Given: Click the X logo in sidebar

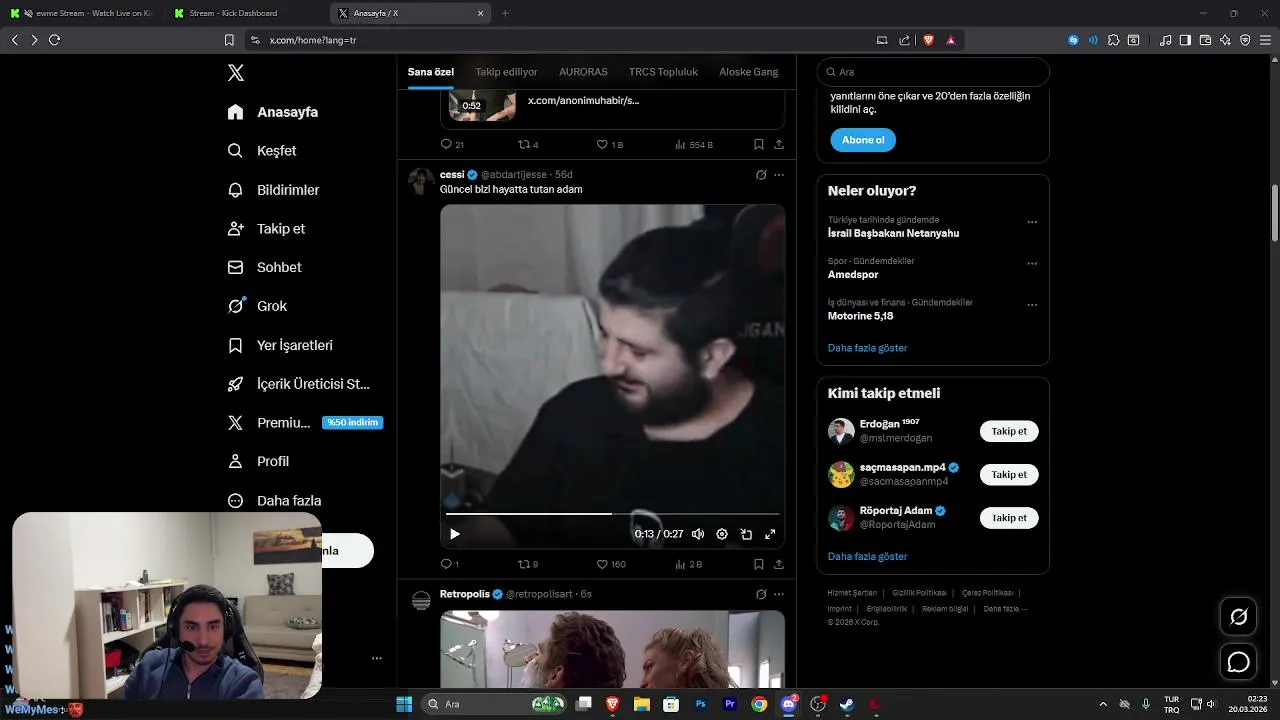Looking at the screenshot, I should 236,73.
